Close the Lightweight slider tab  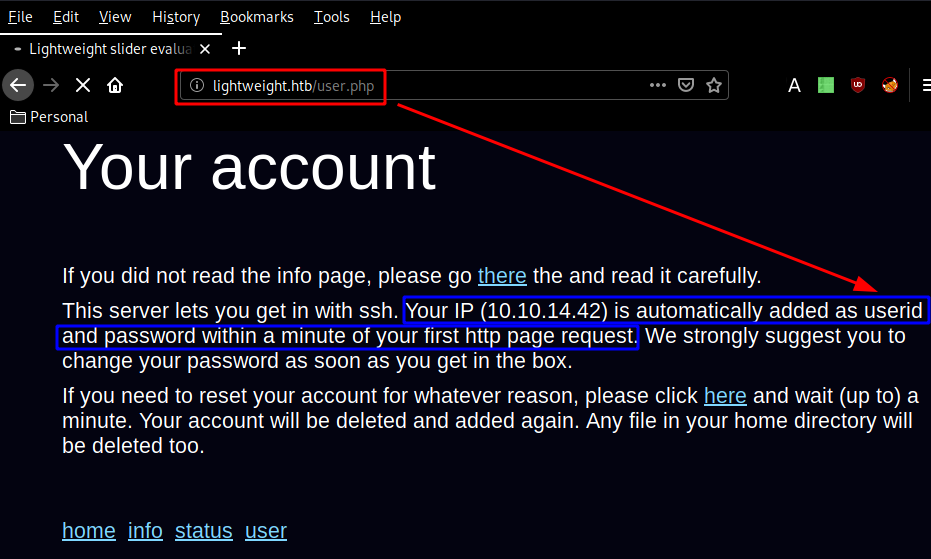pyautogui.click(x=205, y=48)
